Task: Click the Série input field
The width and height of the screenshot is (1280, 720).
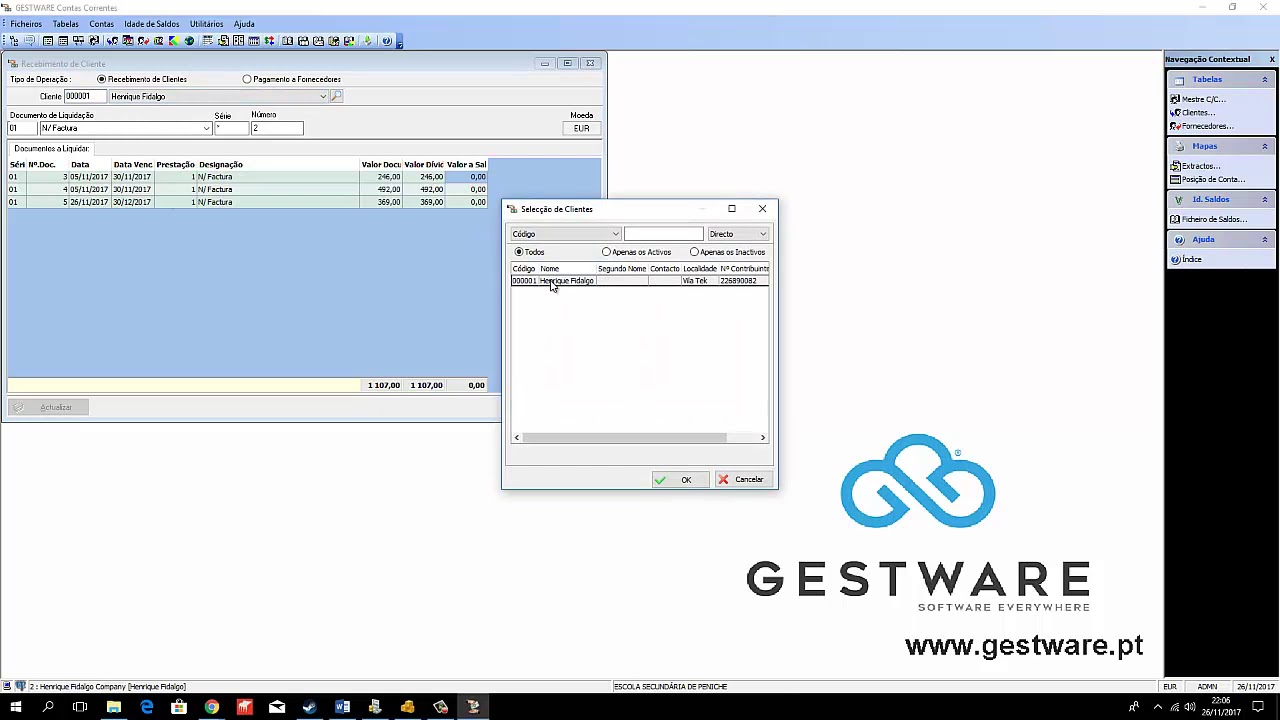Action: 231,128
